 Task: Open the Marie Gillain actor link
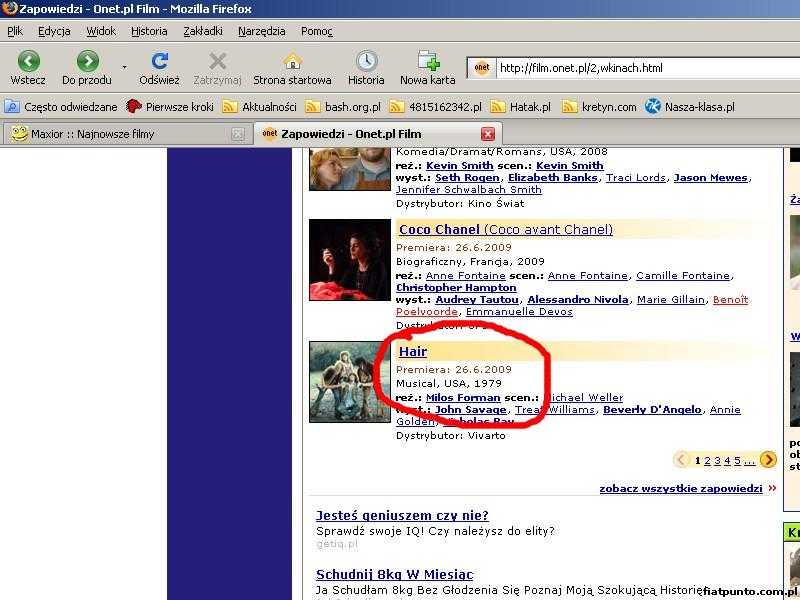(671, 300)
